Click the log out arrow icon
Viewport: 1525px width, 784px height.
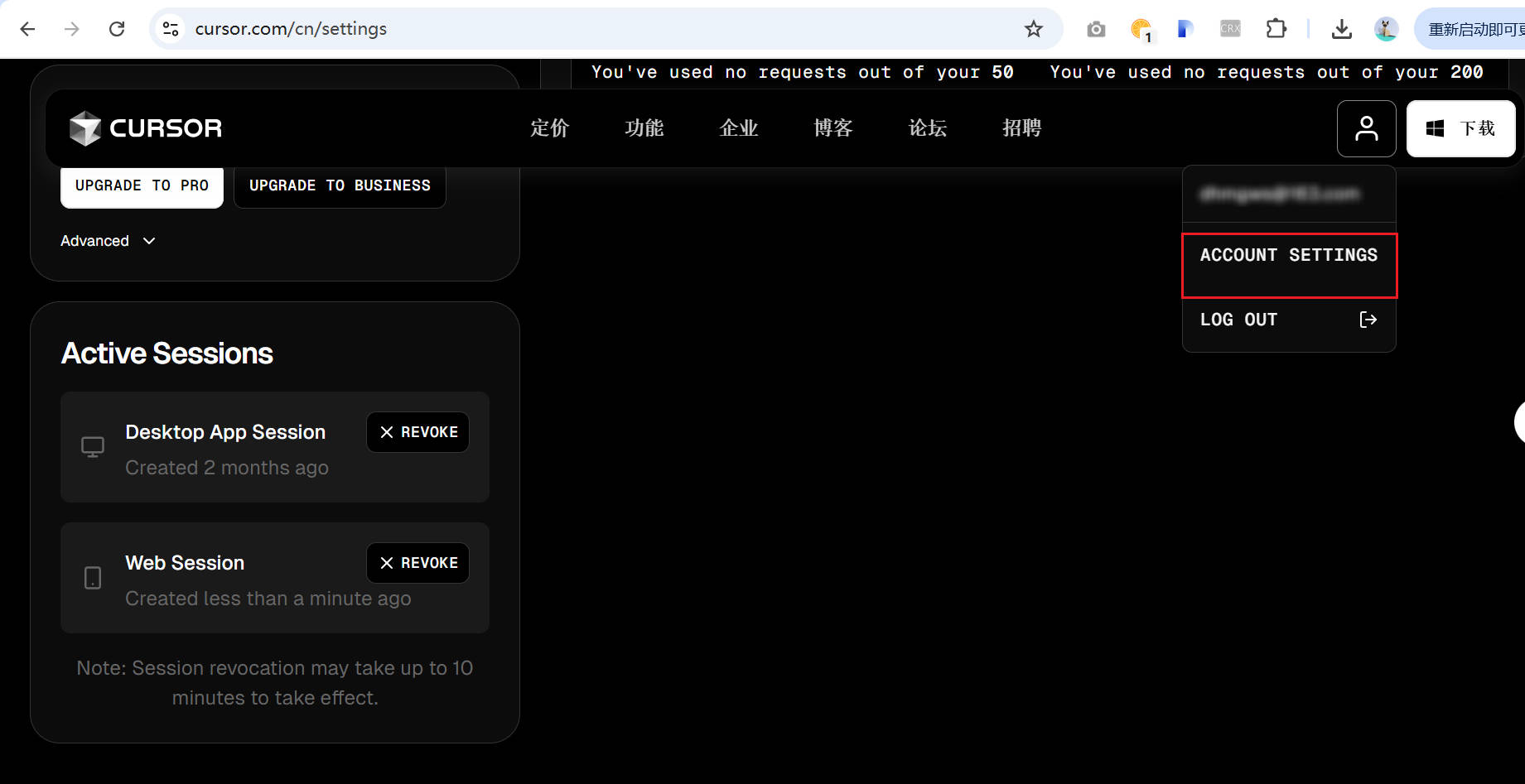(1368, 320)
